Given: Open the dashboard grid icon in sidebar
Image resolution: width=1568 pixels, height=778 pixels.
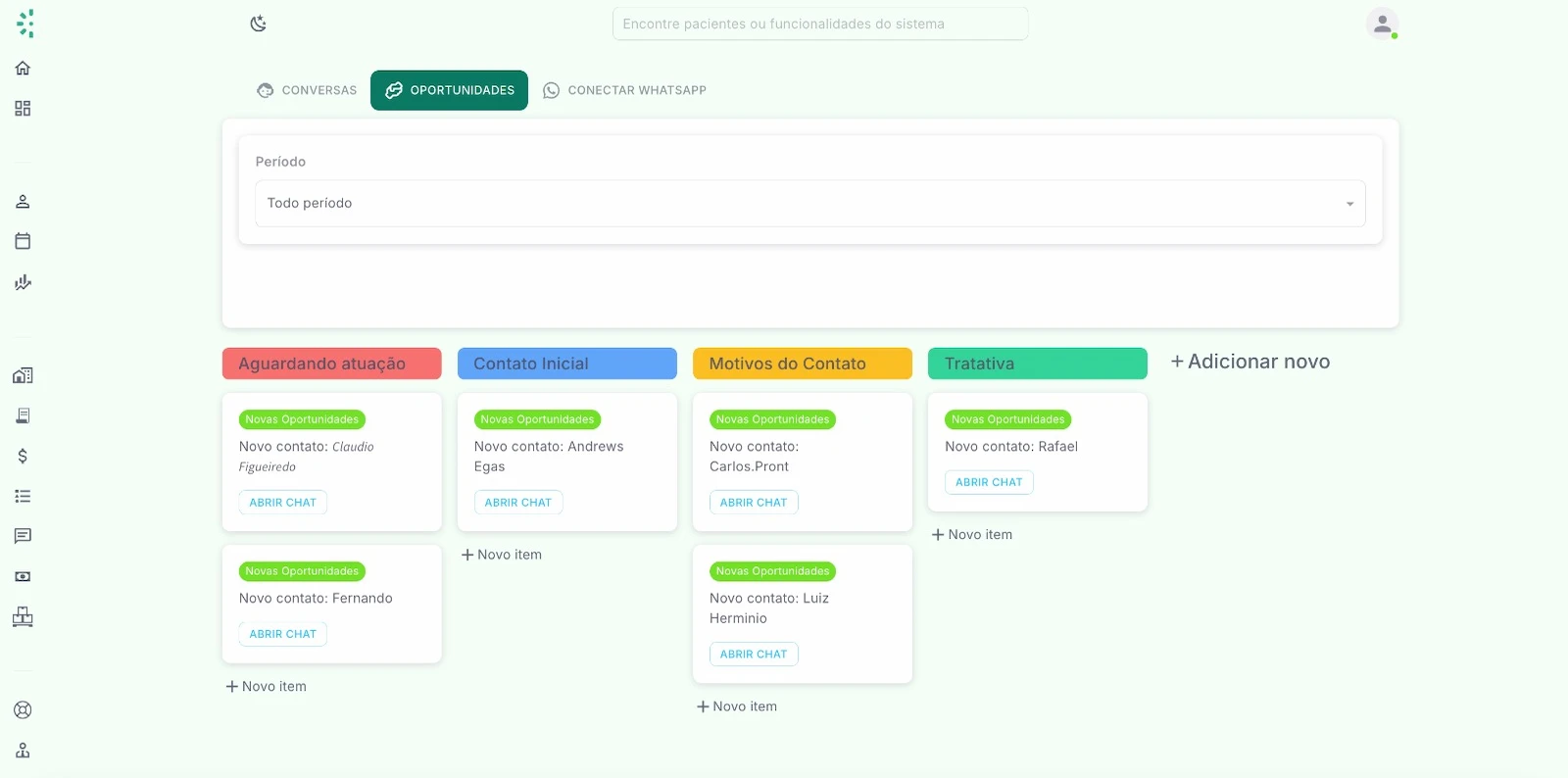Looking at the screenshot, I should pyautogui.click(x=23, y=108).
